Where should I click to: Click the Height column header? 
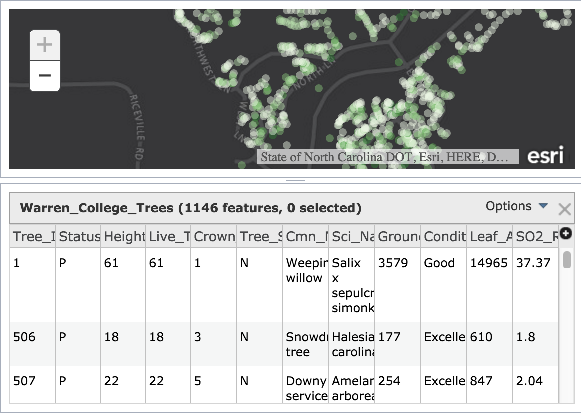click(x=123, y=236)
